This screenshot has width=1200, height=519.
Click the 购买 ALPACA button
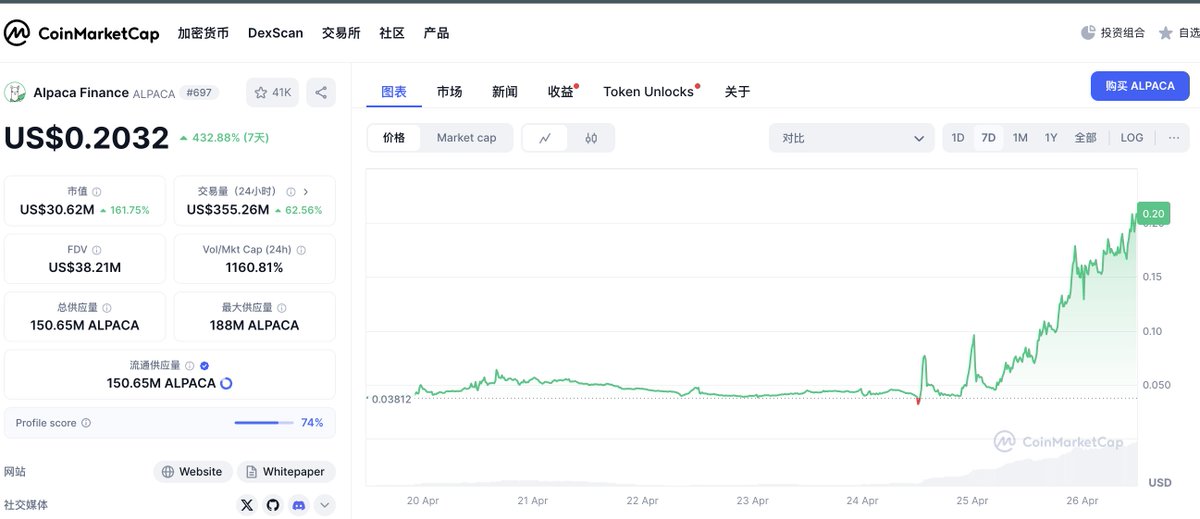pyautogui.click(x=1139, y=86)
